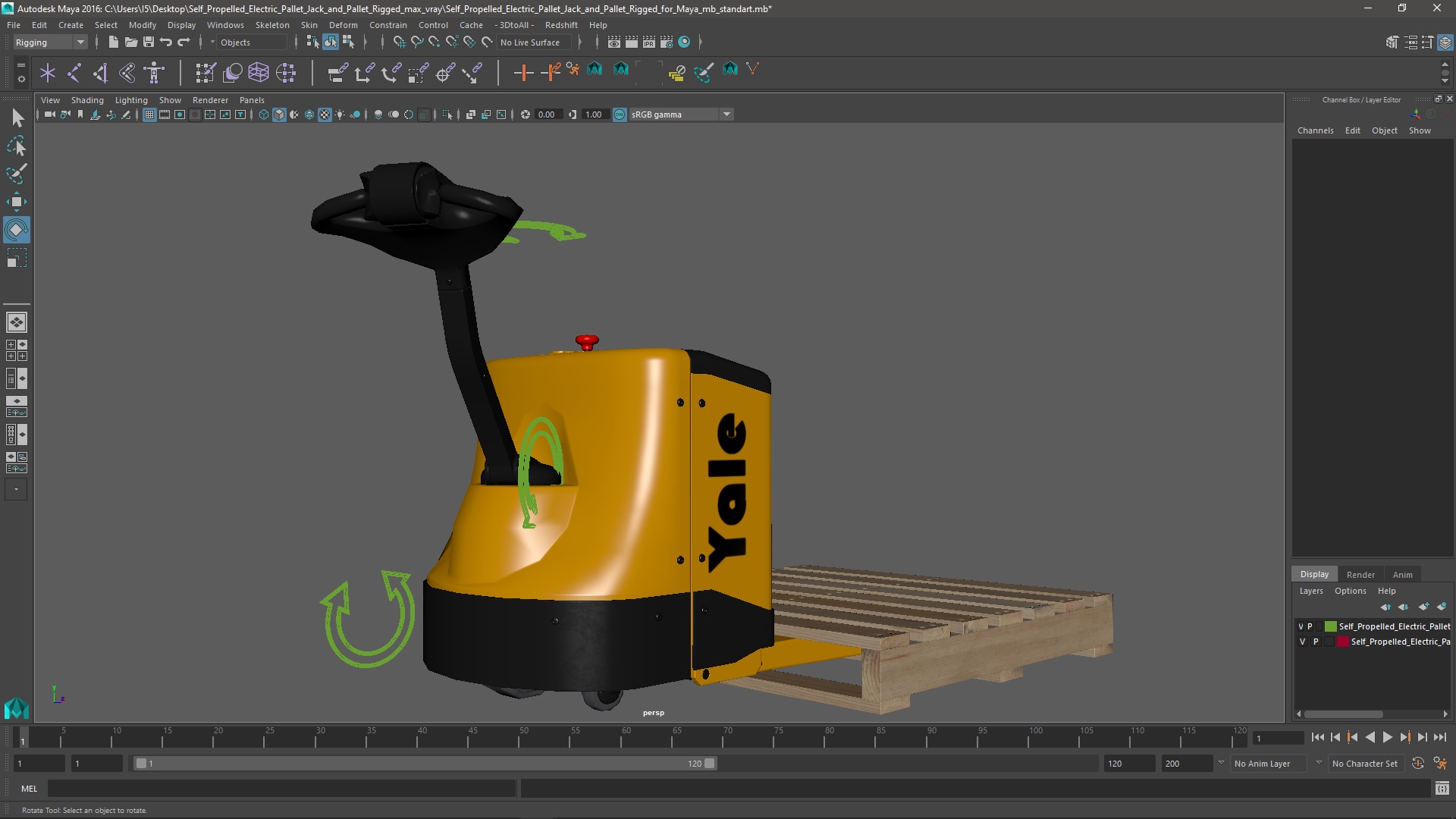
Task: Click the green color swatch of first layer
Action: (x=1331, y=626)
